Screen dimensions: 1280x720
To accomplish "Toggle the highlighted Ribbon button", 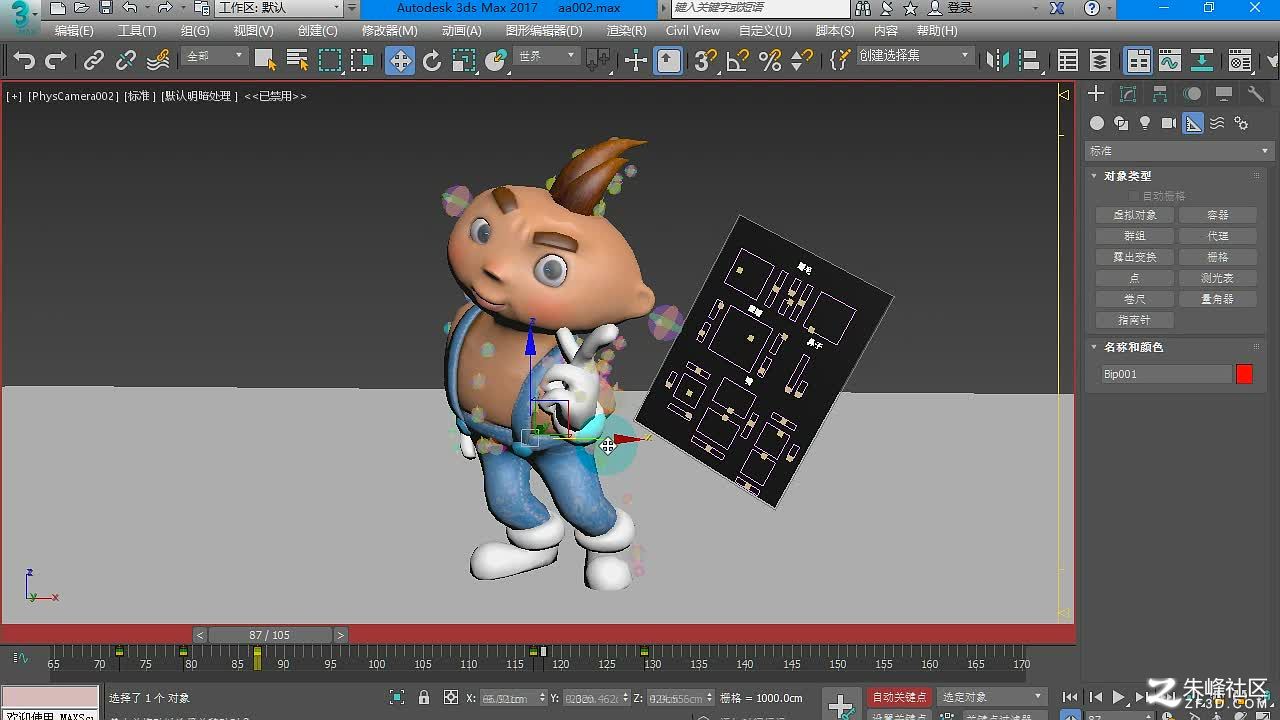I will (x=1138, y=61).
